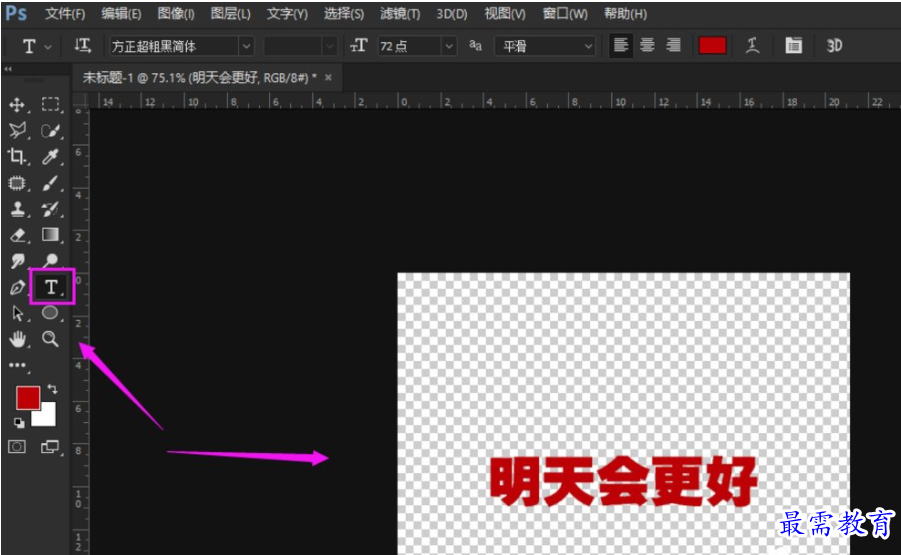Select the Horizontal Type tool
901x555 pixels.
point(52,287)
